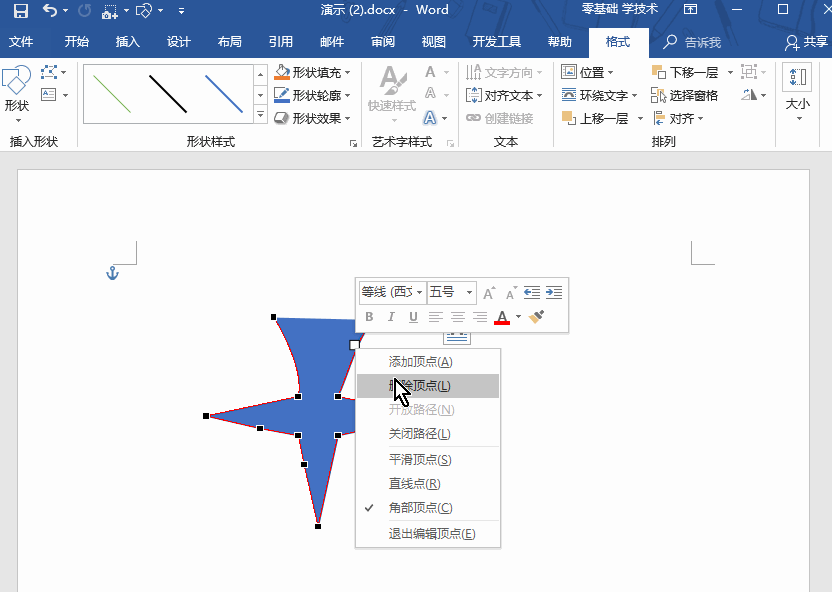The image size is (832, 592).
Task: Switch to the 插入 tab
Action: pos(127,42)
